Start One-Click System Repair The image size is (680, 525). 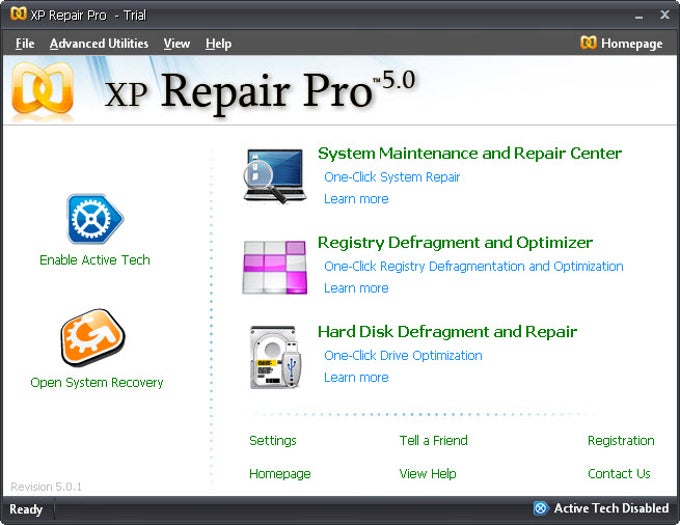point(392,177)
